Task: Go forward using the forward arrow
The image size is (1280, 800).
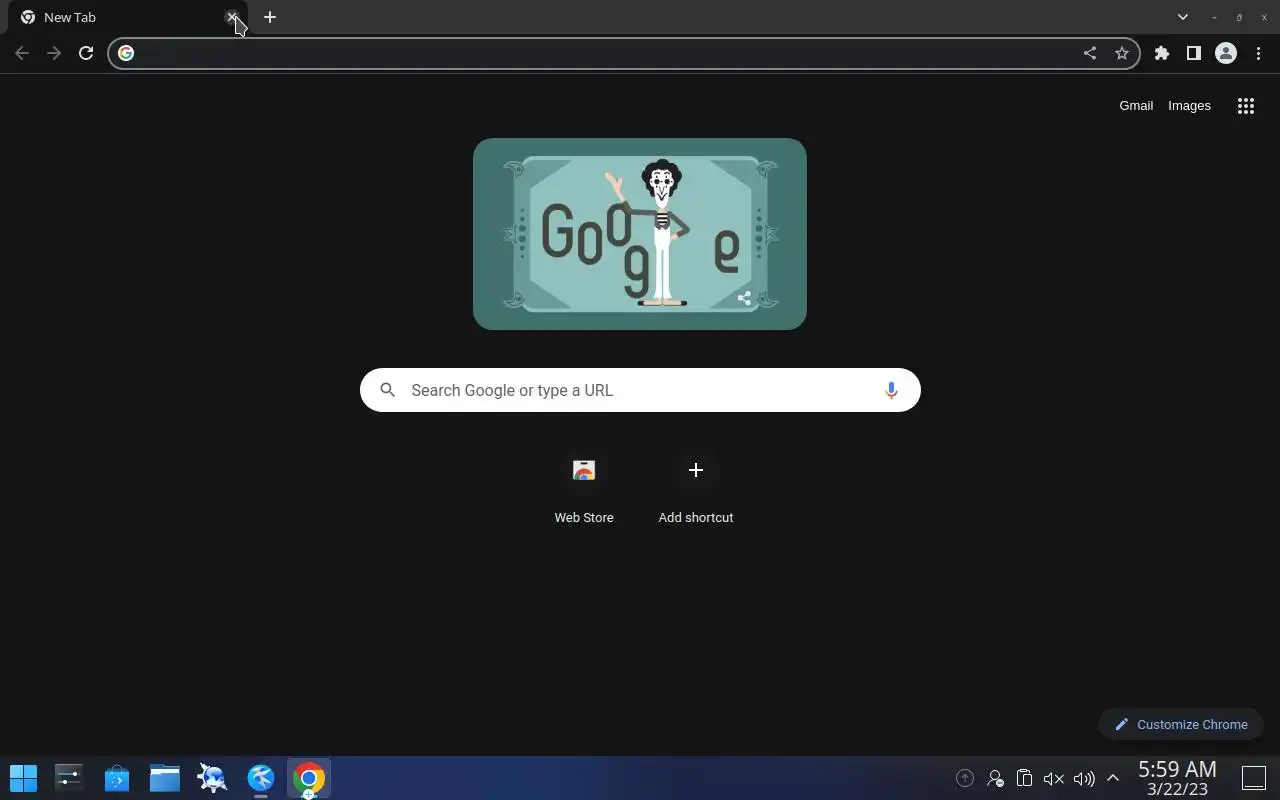Action: (x=54, y=53)
